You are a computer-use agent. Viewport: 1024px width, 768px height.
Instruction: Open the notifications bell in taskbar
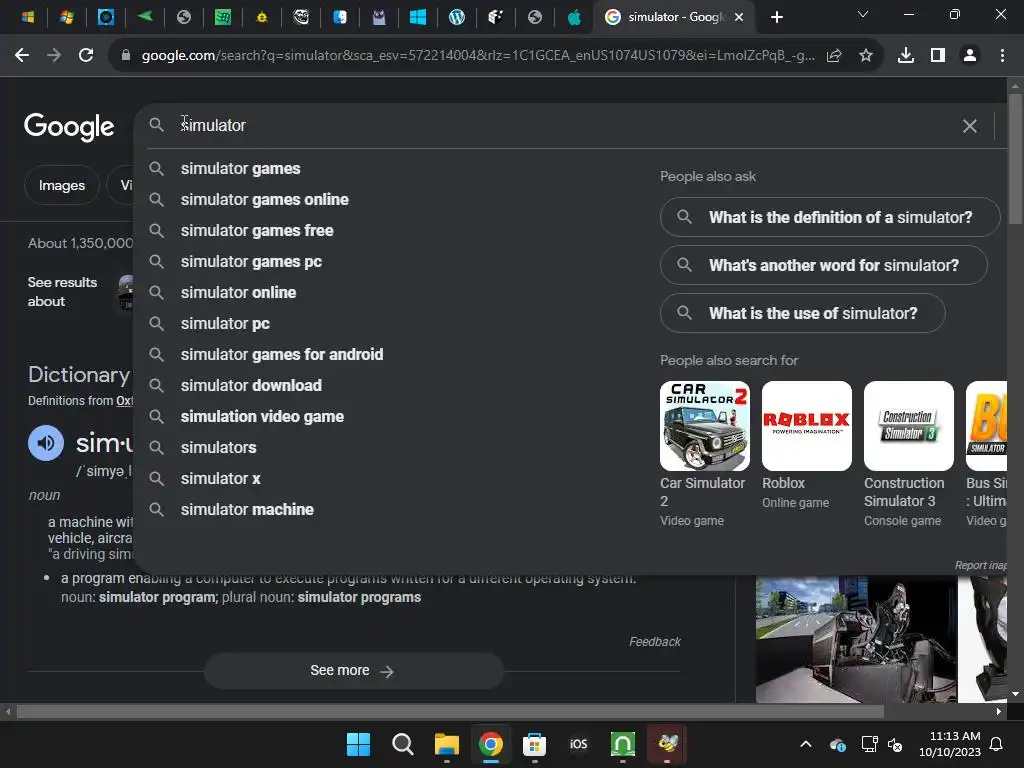pyautogui.click(x=997, y=744)
